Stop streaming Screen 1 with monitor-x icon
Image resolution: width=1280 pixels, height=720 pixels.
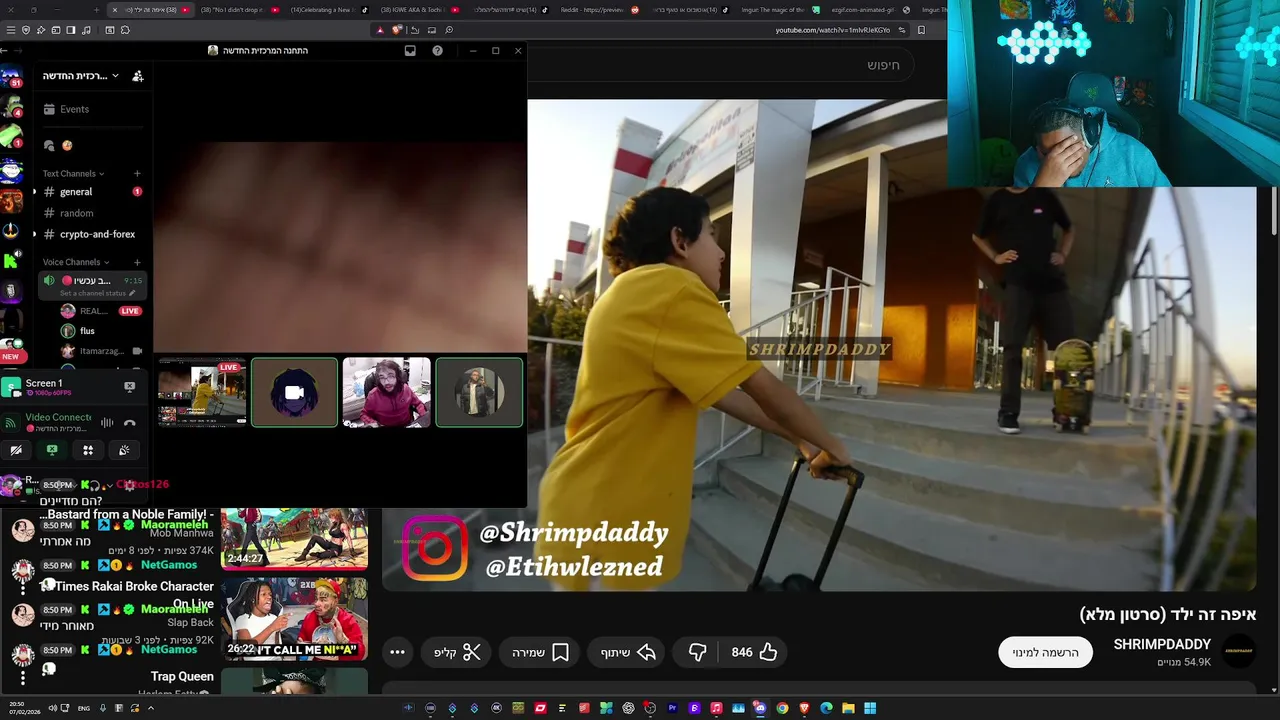(x=129, y=386)
